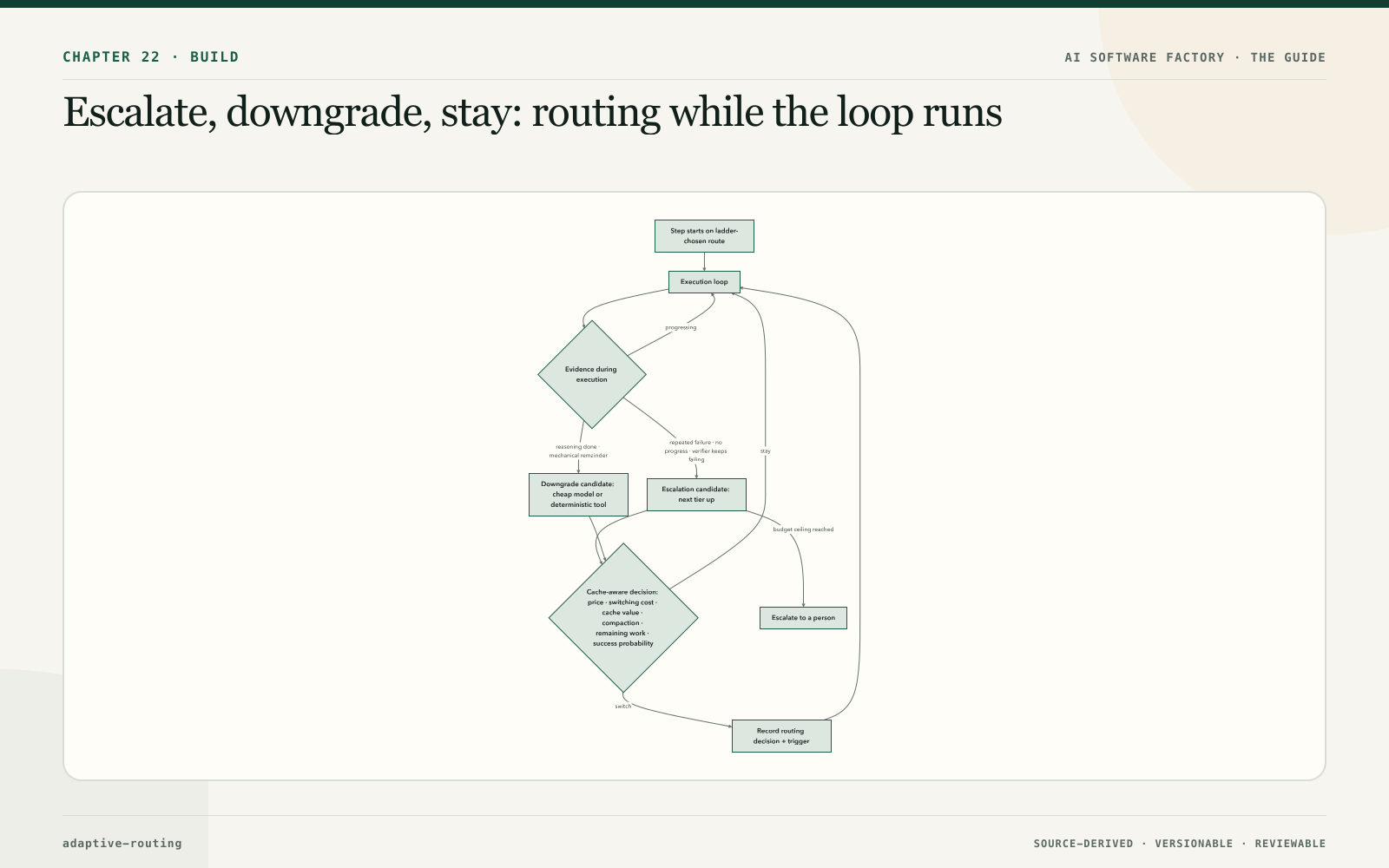This screenshot has width=1389, height=868.
Task: Click the 'Evidence during execution' diamond
Action: pos(592,374)
